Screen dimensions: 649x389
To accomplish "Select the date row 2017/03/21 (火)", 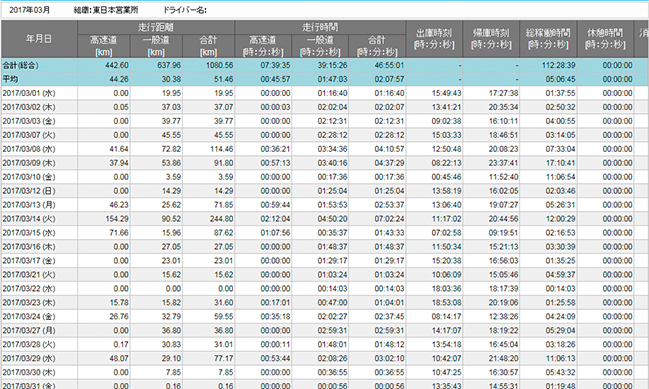I will click(x=29, y=275).
